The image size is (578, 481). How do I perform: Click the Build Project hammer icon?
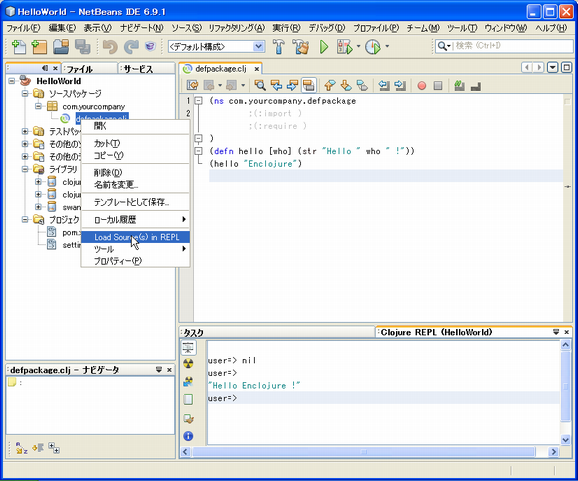279,47
